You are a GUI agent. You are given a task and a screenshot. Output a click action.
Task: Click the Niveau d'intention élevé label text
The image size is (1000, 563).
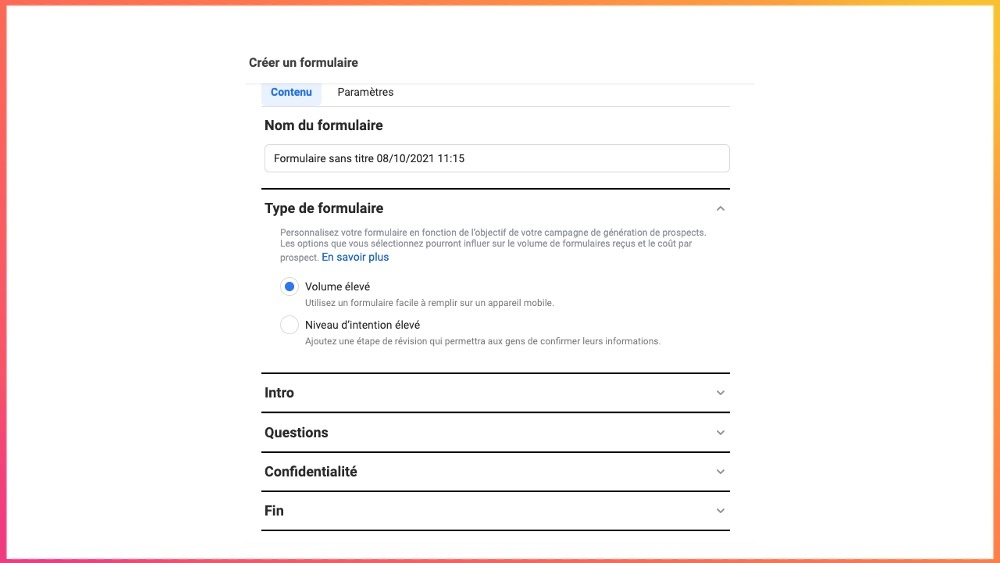362,325
